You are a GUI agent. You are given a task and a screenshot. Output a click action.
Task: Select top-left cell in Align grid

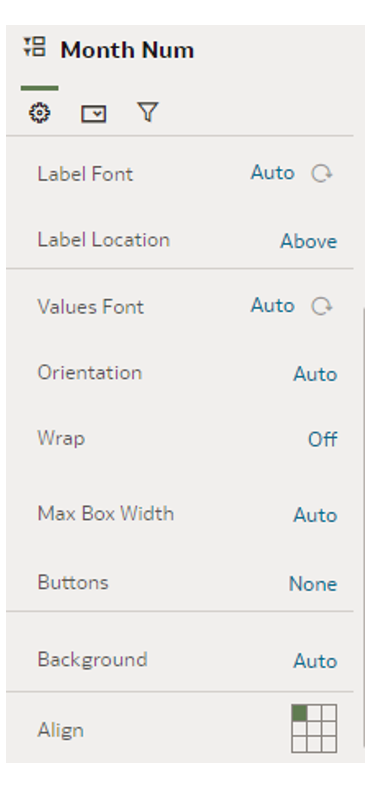299,713
